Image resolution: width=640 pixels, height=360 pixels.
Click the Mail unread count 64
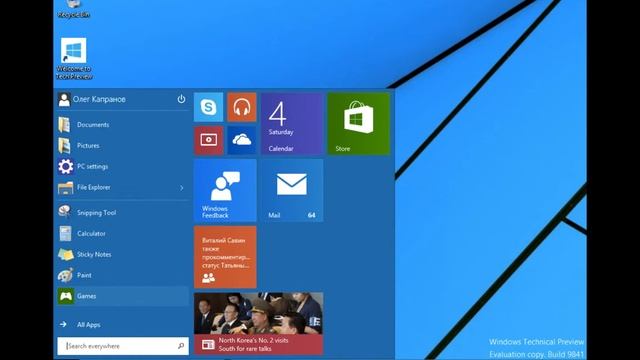point(311,215)
